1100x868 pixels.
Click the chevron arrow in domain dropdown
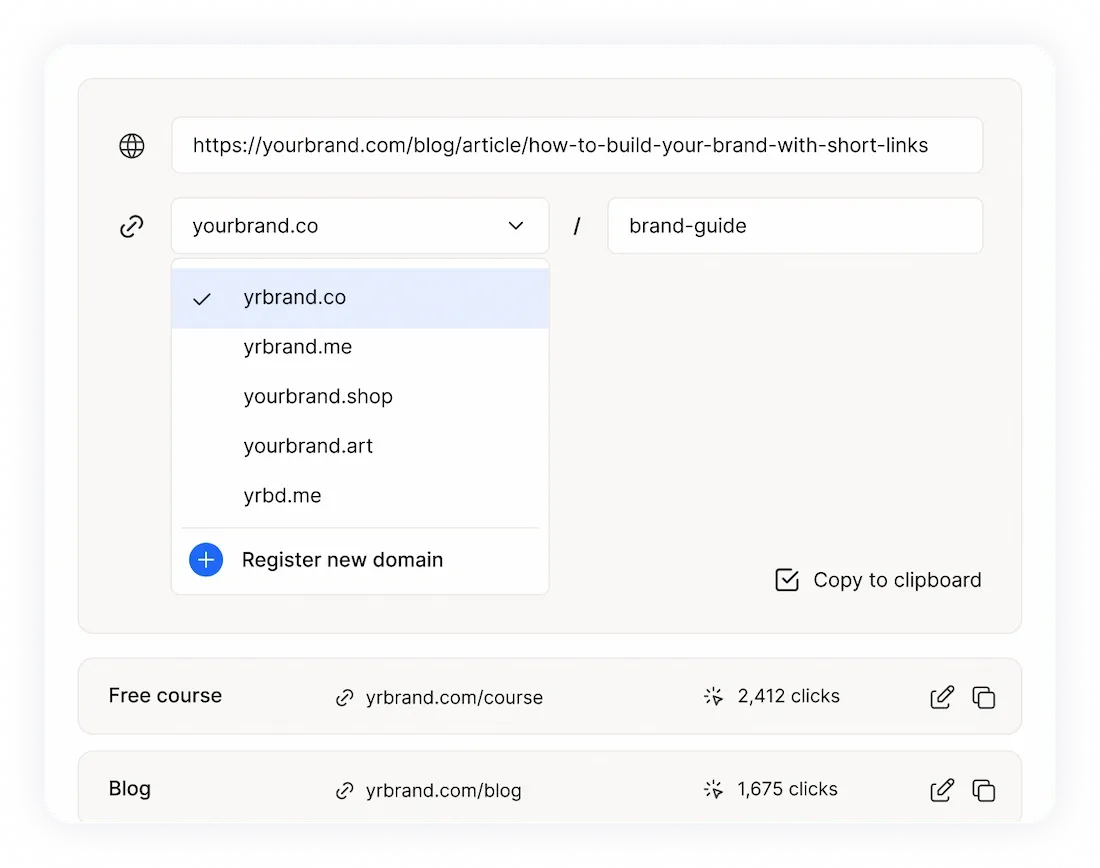(516, 226)
